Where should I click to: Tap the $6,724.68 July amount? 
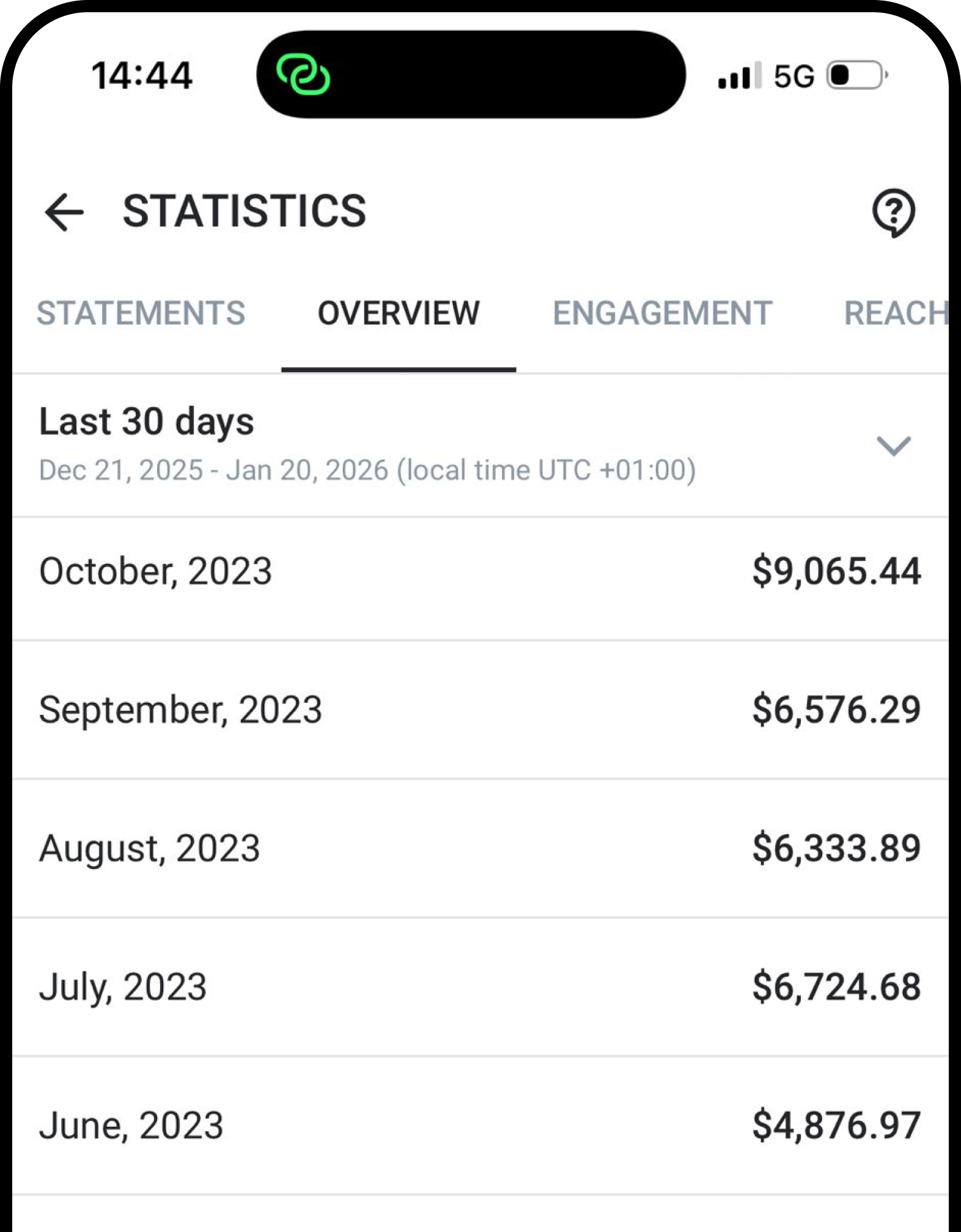[836, 987]
